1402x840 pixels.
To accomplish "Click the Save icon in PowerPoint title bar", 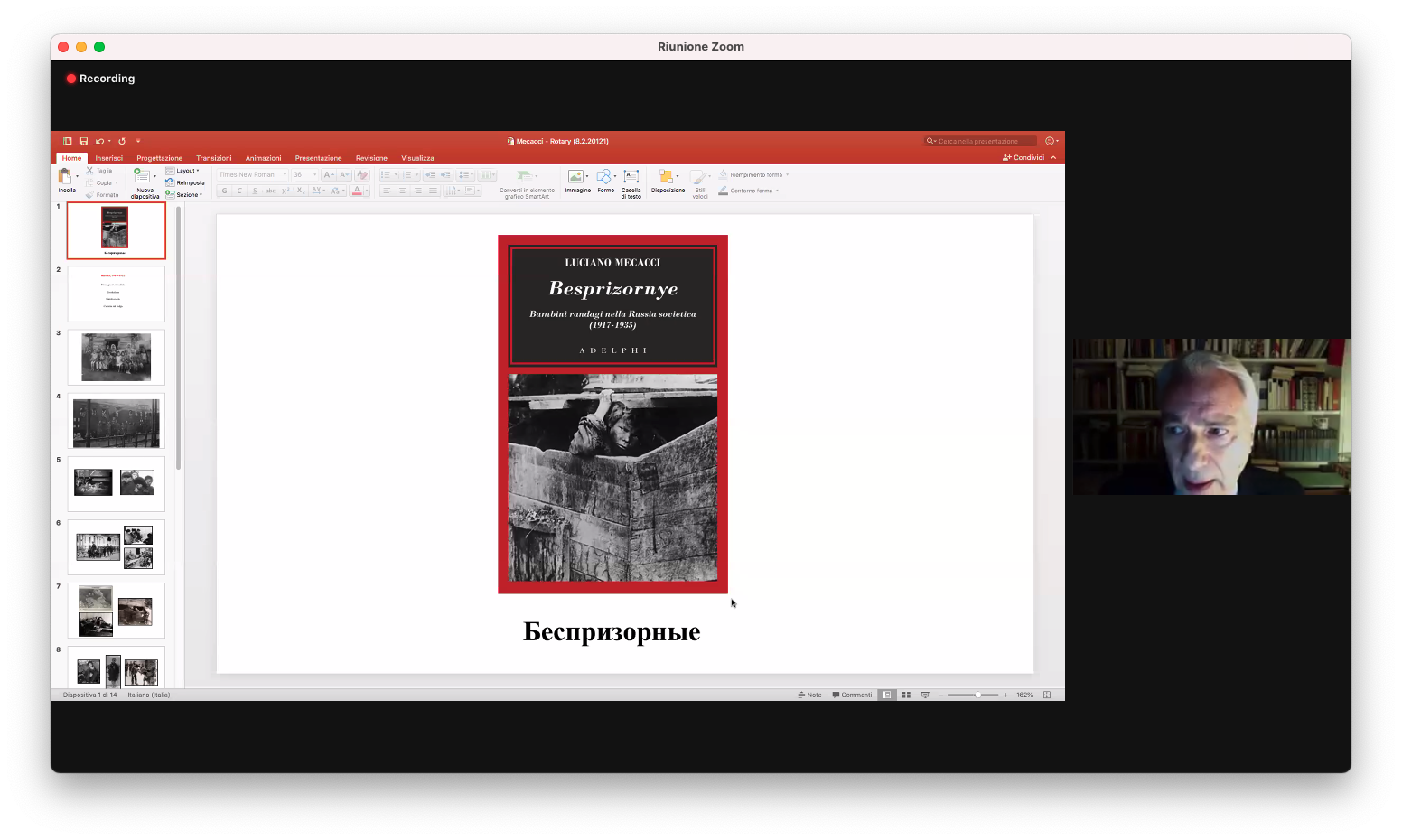I will coord(84,141).
